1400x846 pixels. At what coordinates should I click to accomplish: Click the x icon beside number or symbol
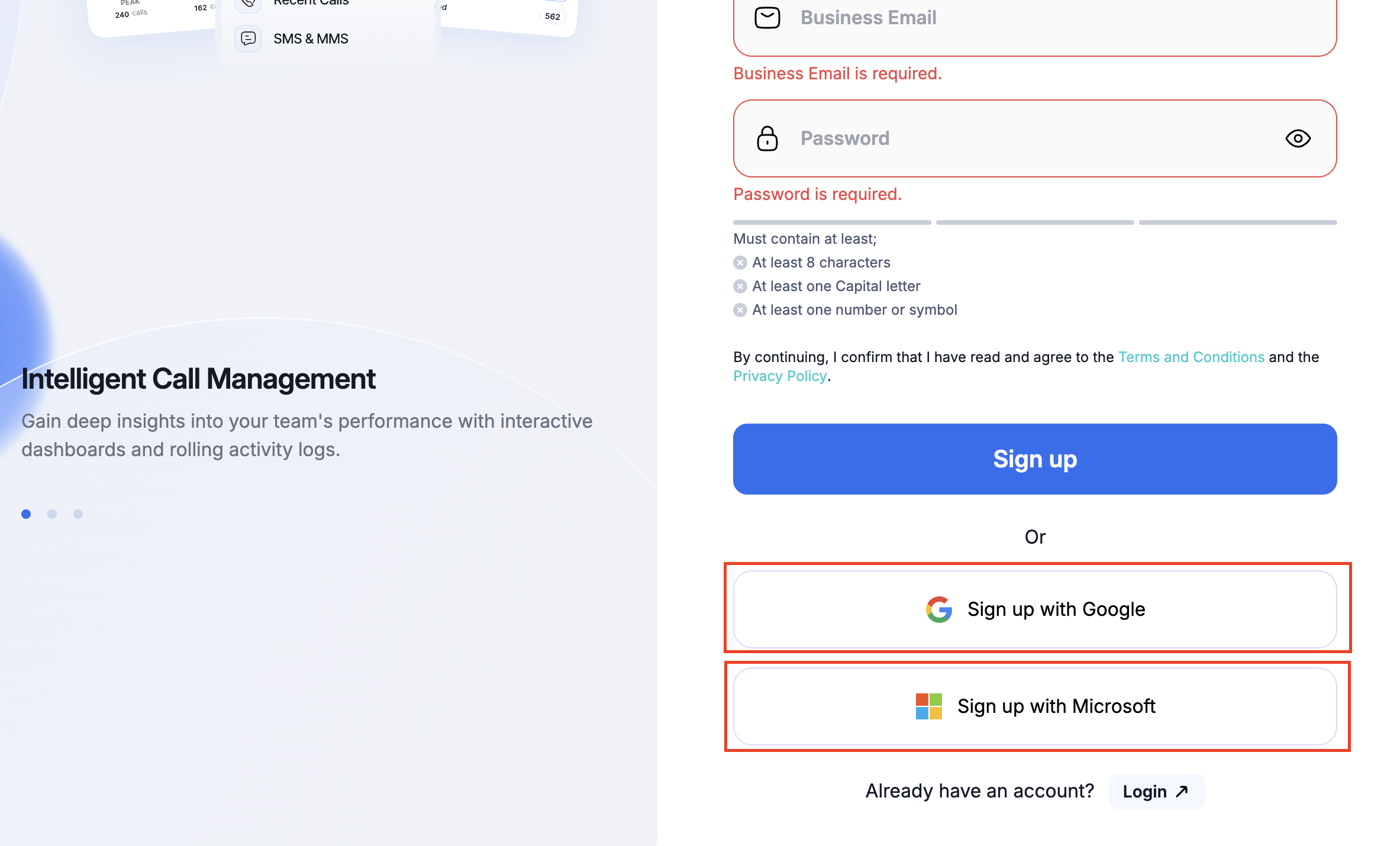click(x=740, y=310)
